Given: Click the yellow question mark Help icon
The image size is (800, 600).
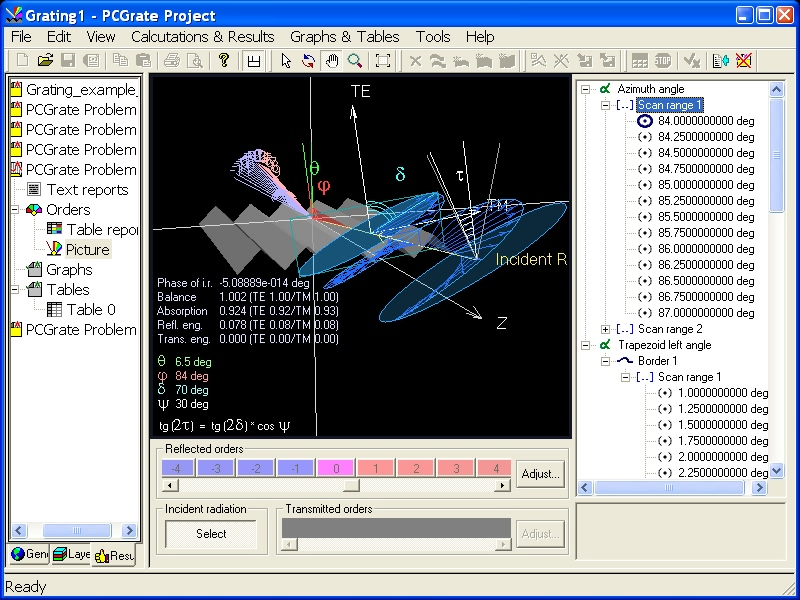Looking at the screenshot, I should coord(223,61).
